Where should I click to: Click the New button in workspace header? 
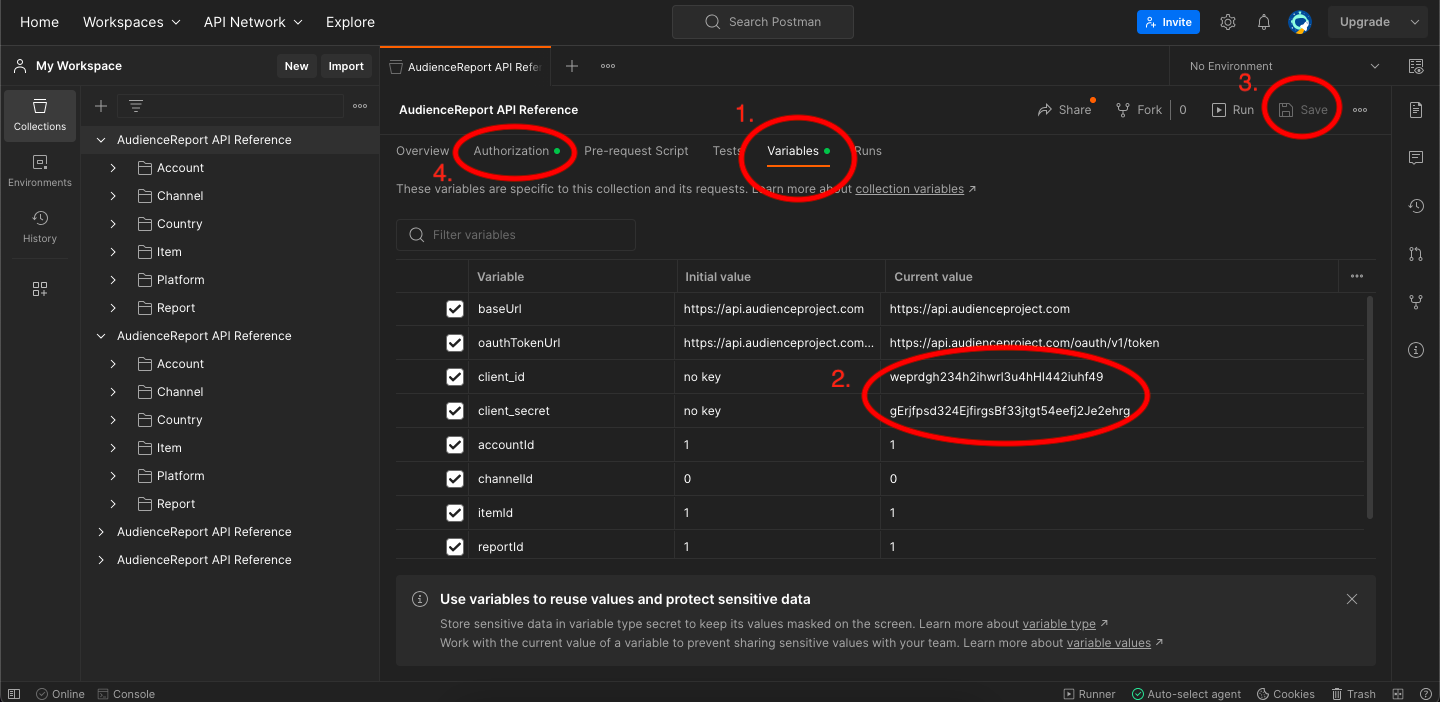coord(297,66)
